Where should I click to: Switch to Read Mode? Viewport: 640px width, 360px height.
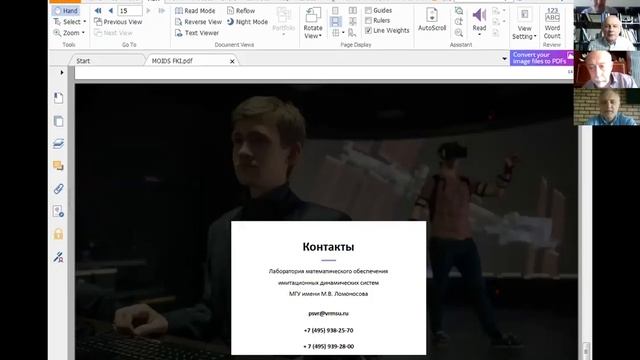coord(195,11)
